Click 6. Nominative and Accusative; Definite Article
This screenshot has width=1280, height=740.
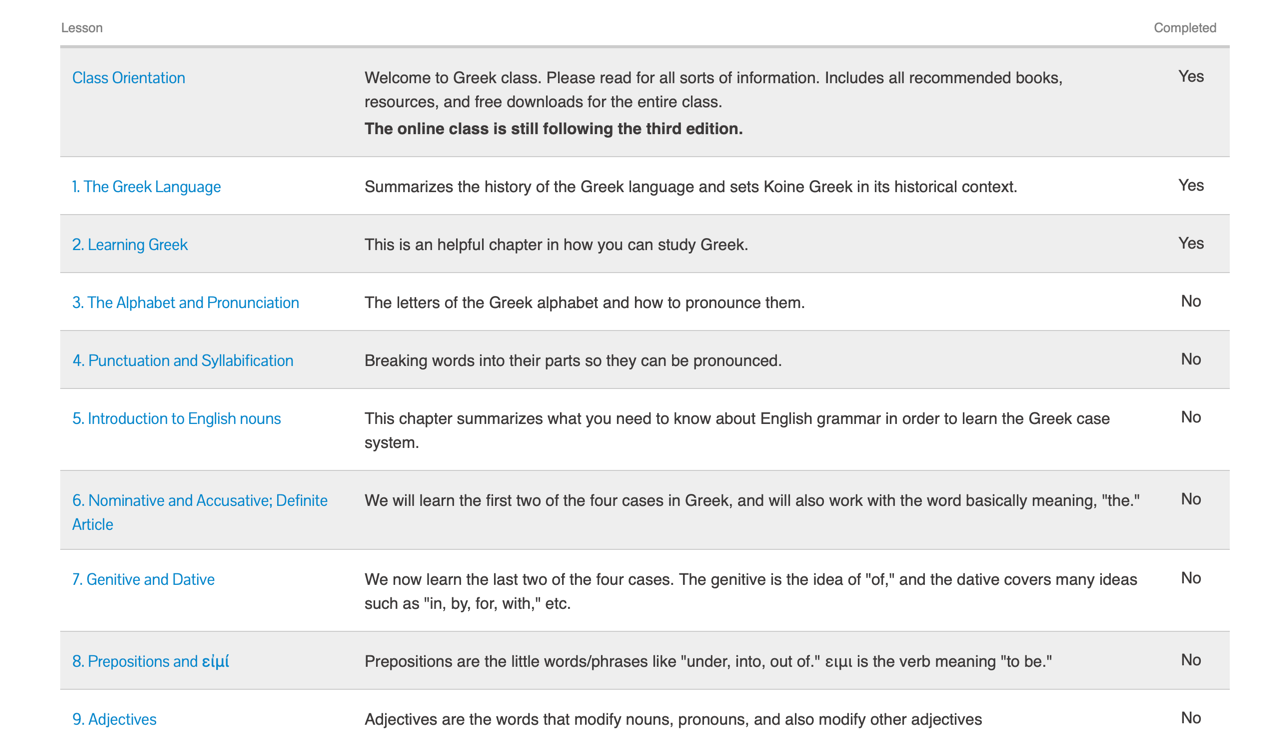[199, 501]
